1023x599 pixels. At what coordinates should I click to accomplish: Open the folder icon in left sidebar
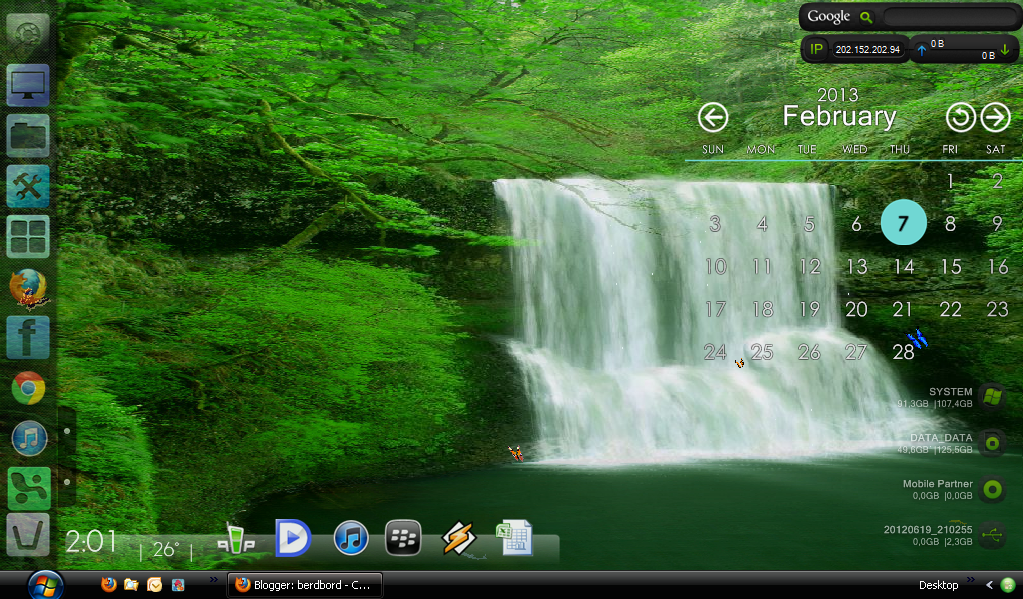tap(28, 136)
